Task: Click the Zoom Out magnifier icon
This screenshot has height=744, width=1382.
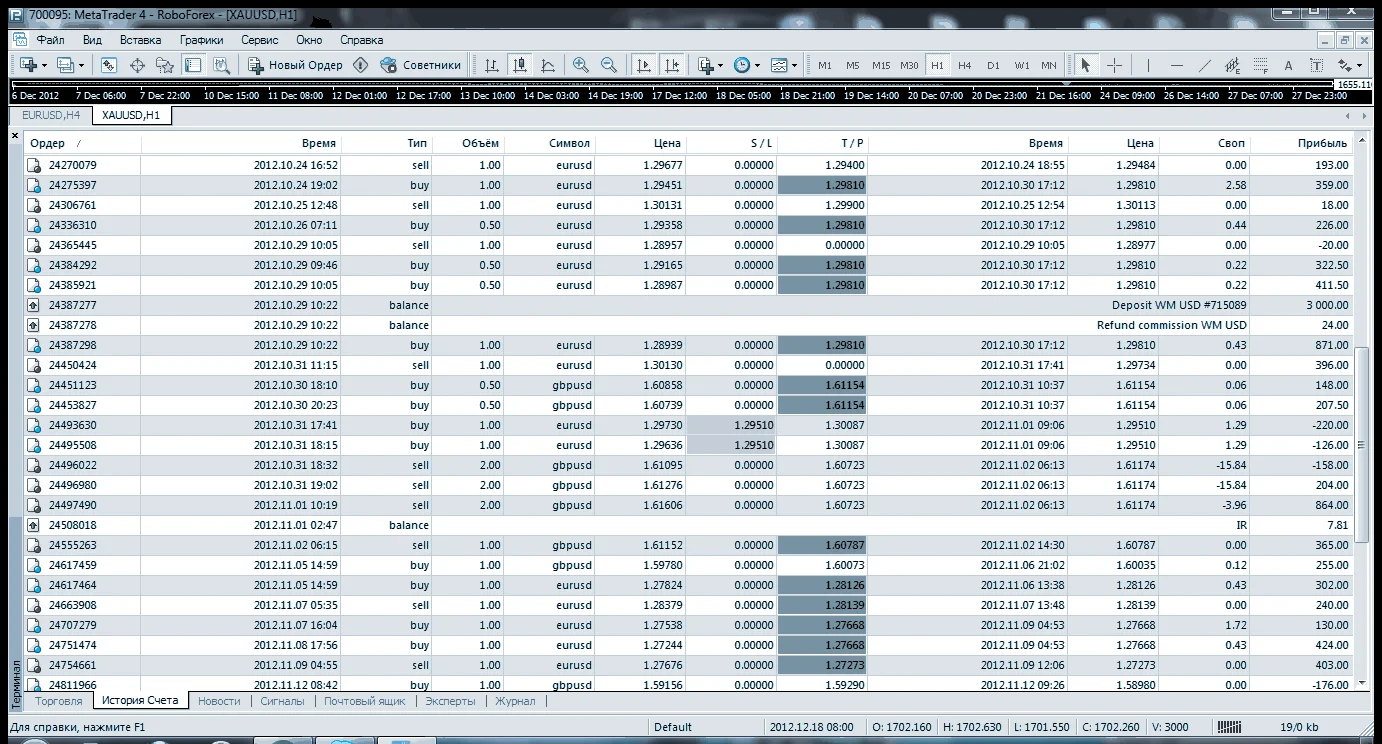Action: pos(609,65)
